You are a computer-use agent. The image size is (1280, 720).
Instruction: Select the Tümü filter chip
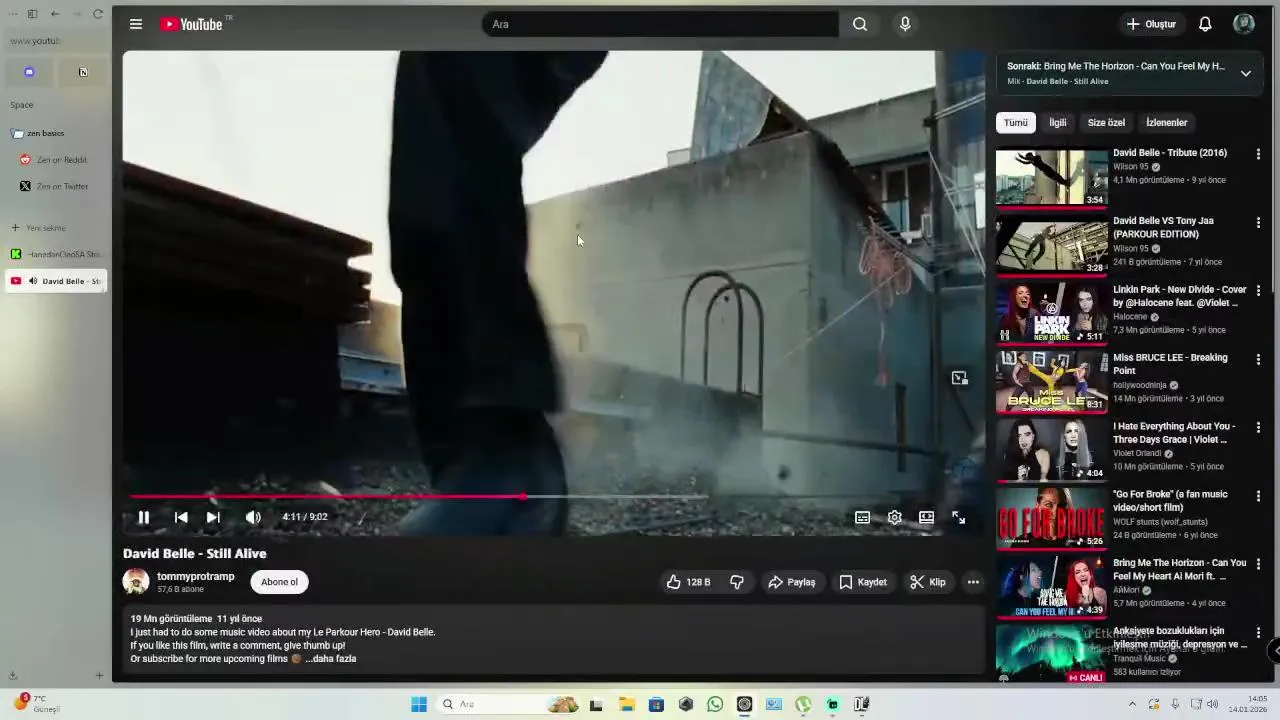click(1016, 123)
